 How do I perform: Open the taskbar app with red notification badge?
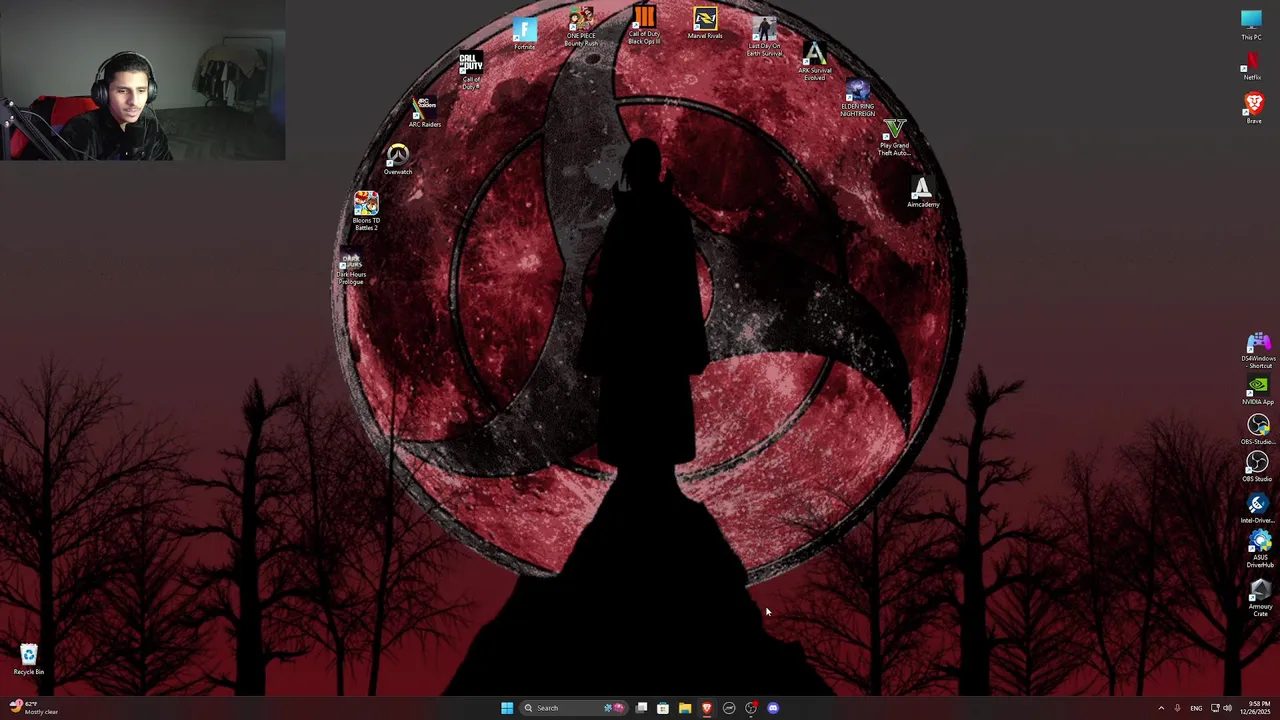point(751,708)
